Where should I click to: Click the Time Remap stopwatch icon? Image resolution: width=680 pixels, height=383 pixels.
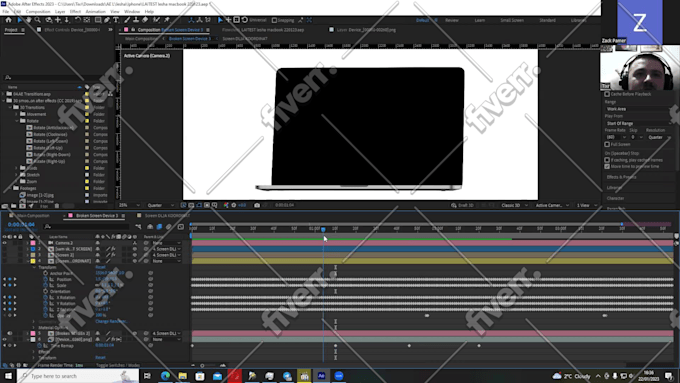coord(39,346)
